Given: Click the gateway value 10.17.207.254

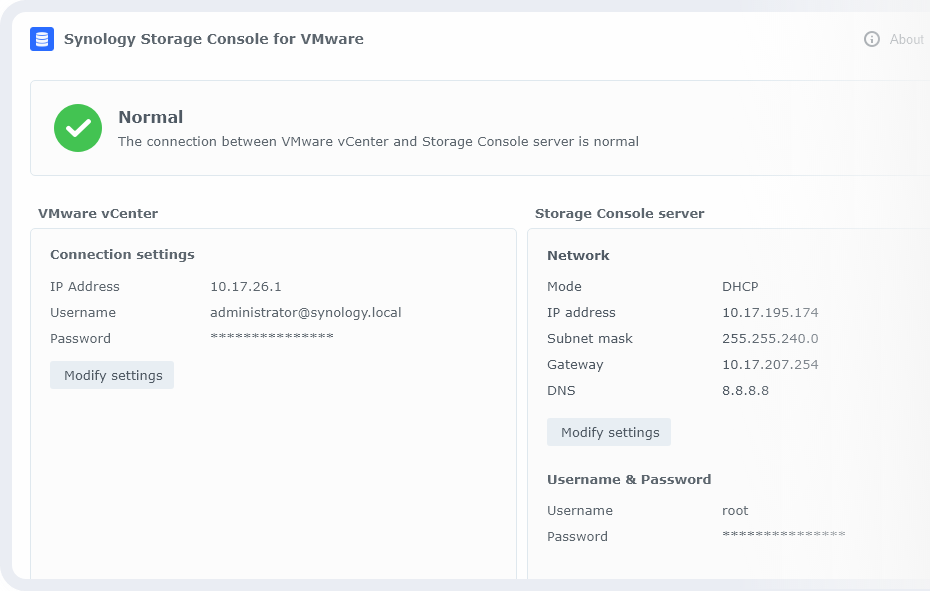Looking at the screenshot, I should [770, 365].
